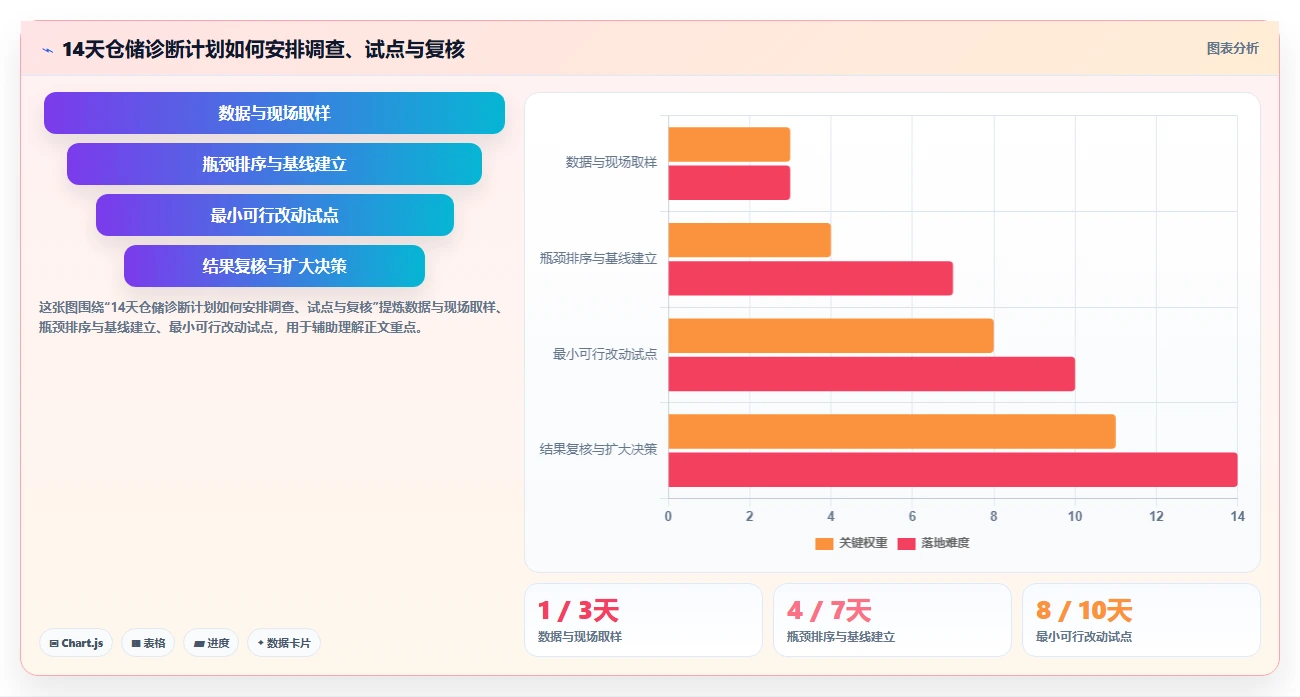Screen dimensions: 1300x697
Task: Click the 数据卡片 tag chip
Action: tap(284, 643)
